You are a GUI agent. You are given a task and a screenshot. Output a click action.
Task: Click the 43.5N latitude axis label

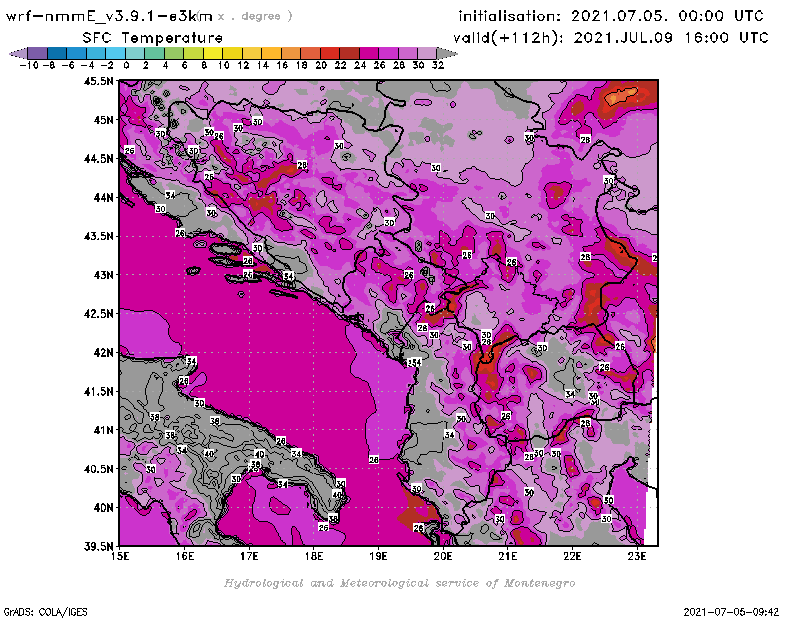pyautogui.click(x=98, y=236)
